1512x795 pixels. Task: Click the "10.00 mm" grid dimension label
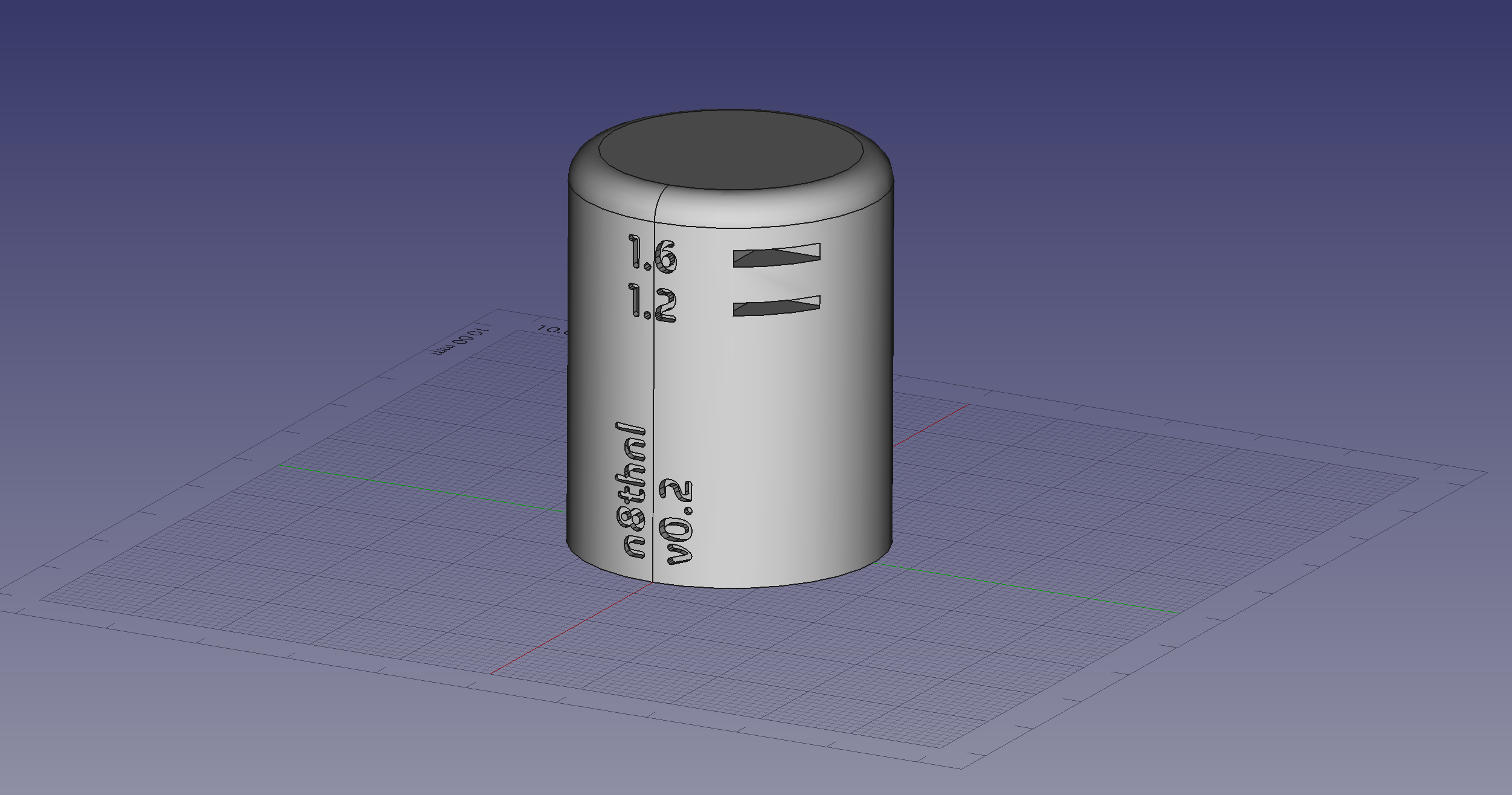point(461,341)
